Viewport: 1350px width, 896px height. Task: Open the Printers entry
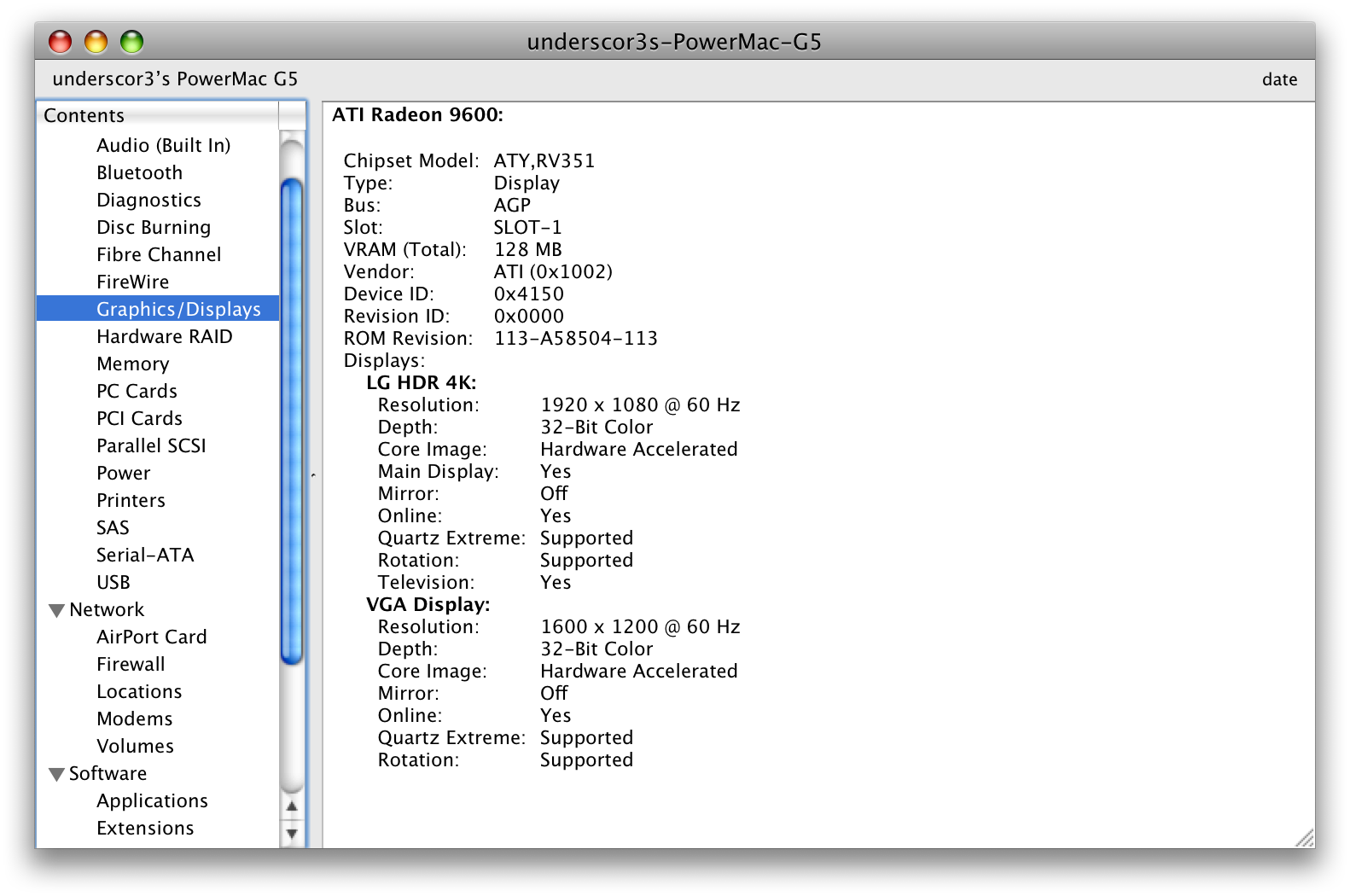pyautogui.click(x=131, y=500)
